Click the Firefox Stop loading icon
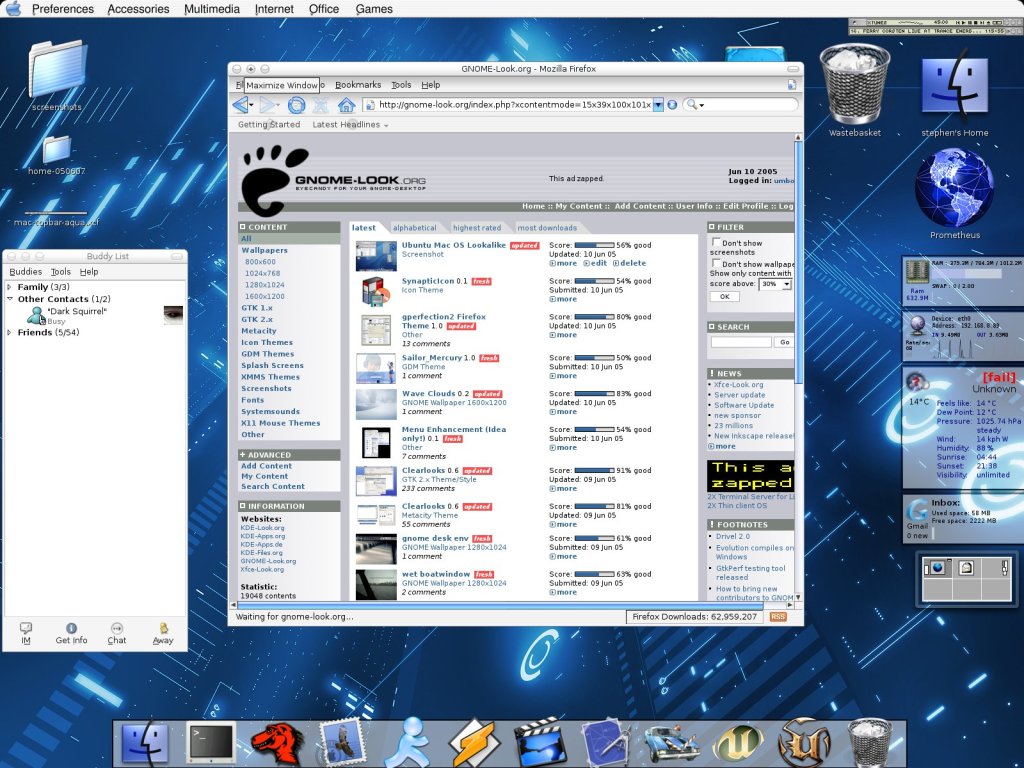Viewport: 1024px width, 768px height. (x=321, y=104)
